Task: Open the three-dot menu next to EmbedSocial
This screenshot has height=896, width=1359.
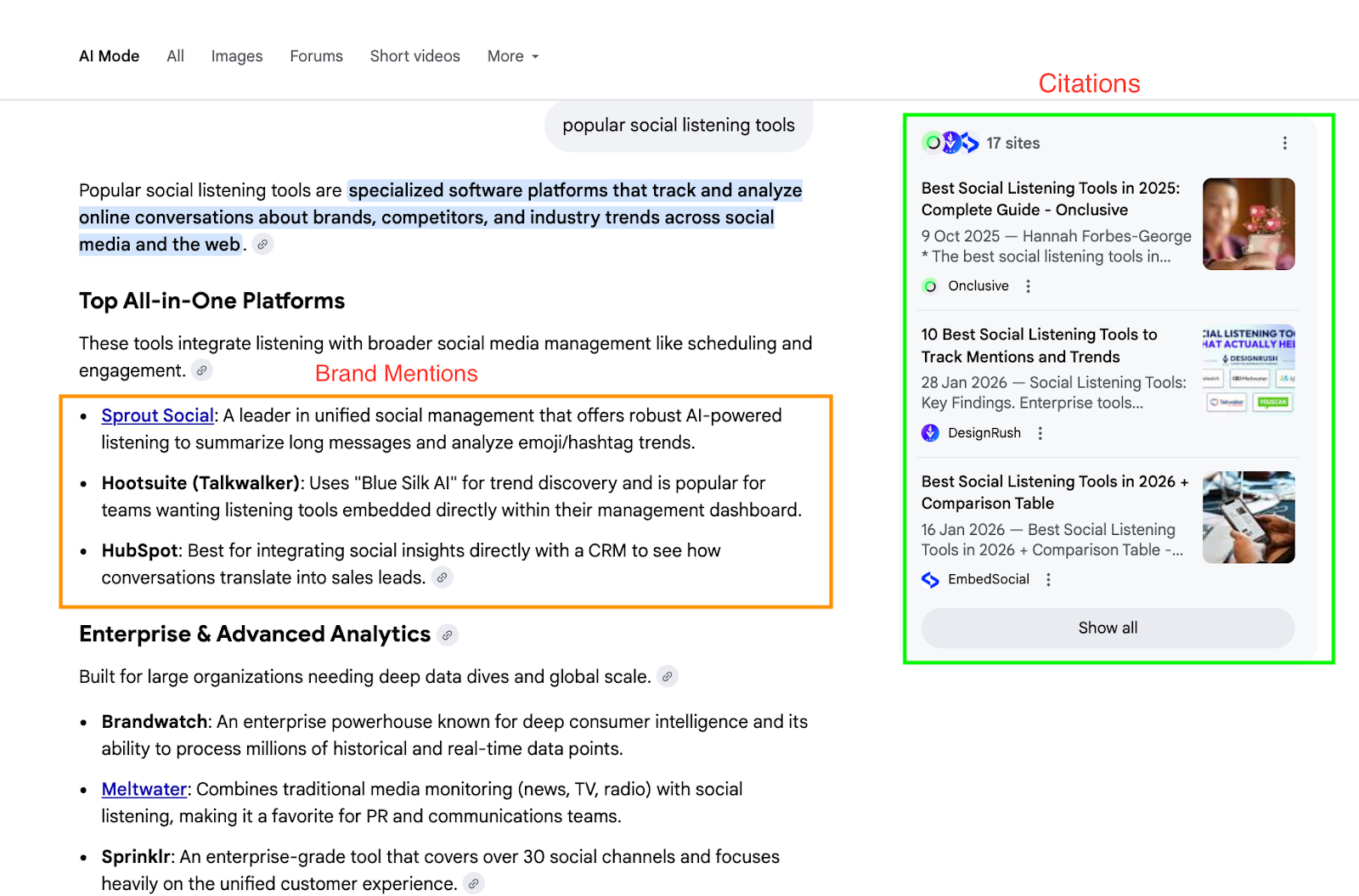Action: point(1048,579)
